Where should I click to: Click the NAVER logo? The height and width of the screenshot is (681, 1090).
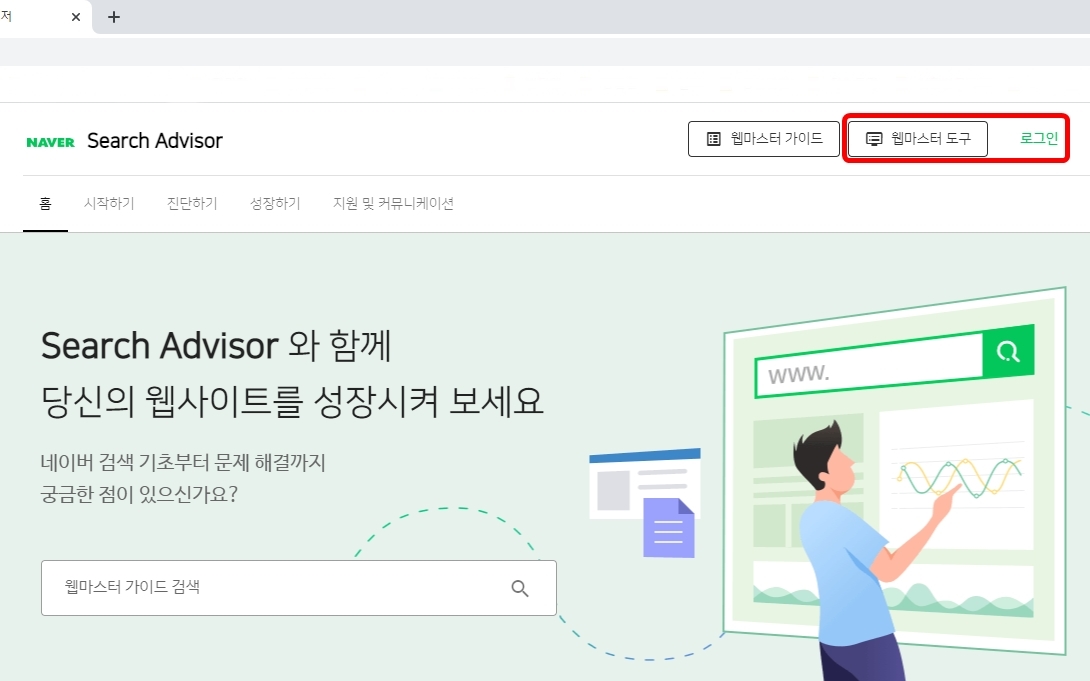click(50, 142)
